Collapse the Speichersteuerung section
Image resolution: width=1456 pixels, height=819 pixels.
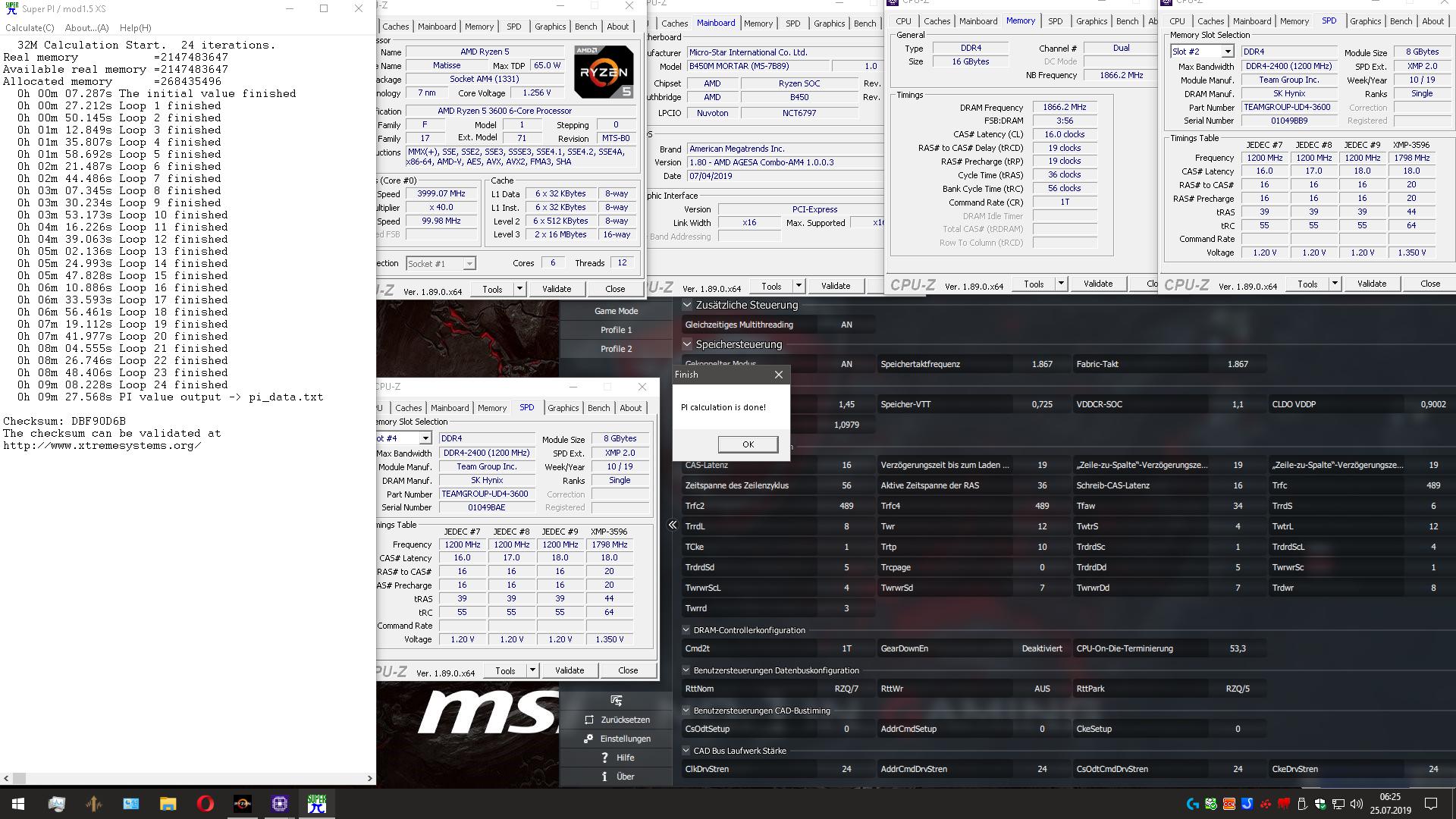[687, 344]
